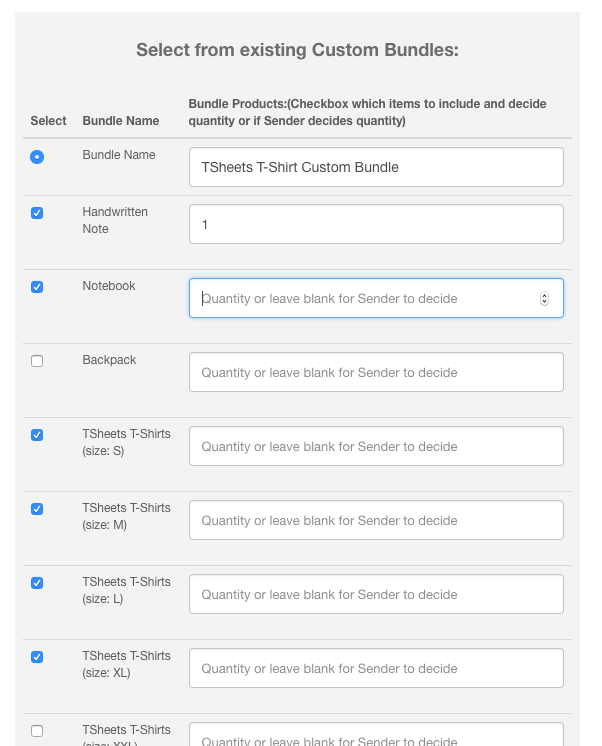Click the Handwritten Note quantity field
This screenshot has width=602, height=746.
375,225
